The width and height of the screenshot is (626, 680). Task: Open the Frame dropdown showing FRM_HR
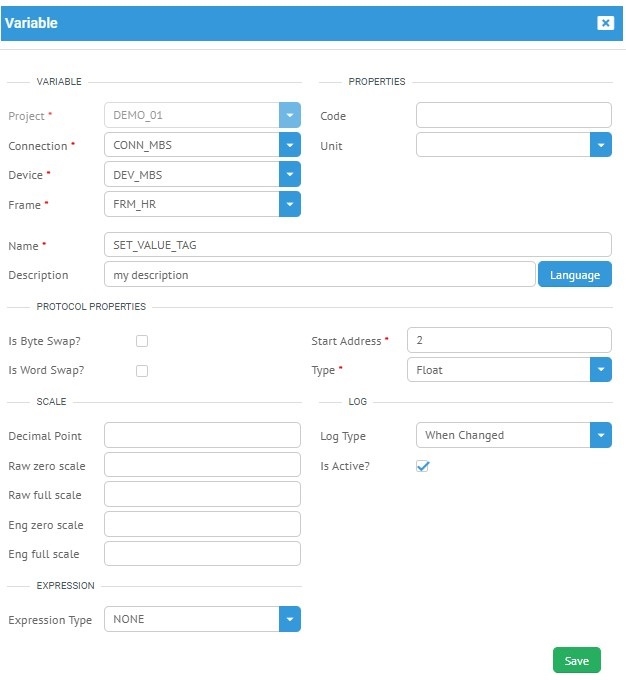tap(290, 205)
